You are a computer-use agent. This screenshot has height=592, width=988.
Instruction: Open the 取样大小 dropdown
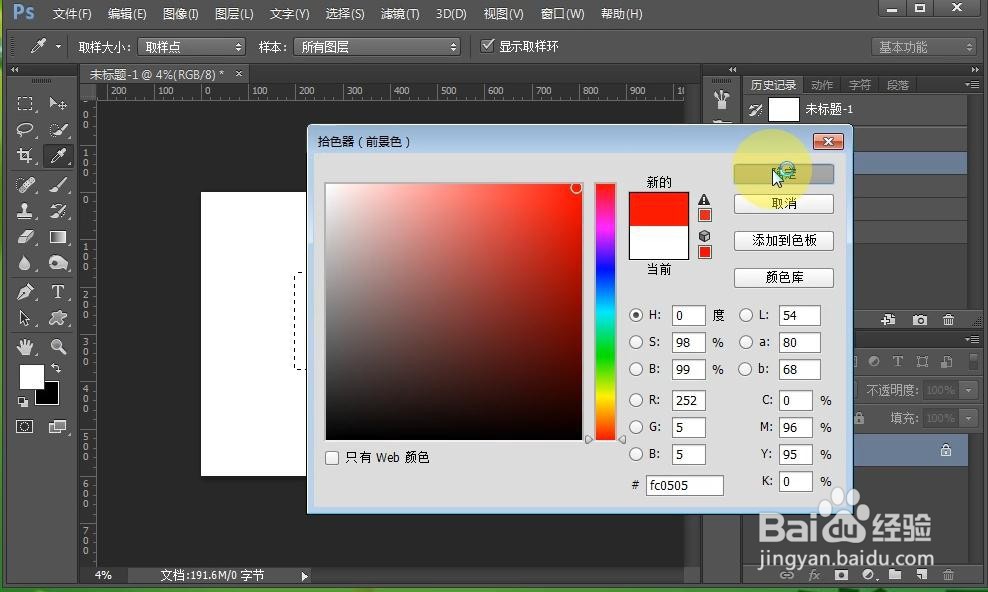click(191, 46)
